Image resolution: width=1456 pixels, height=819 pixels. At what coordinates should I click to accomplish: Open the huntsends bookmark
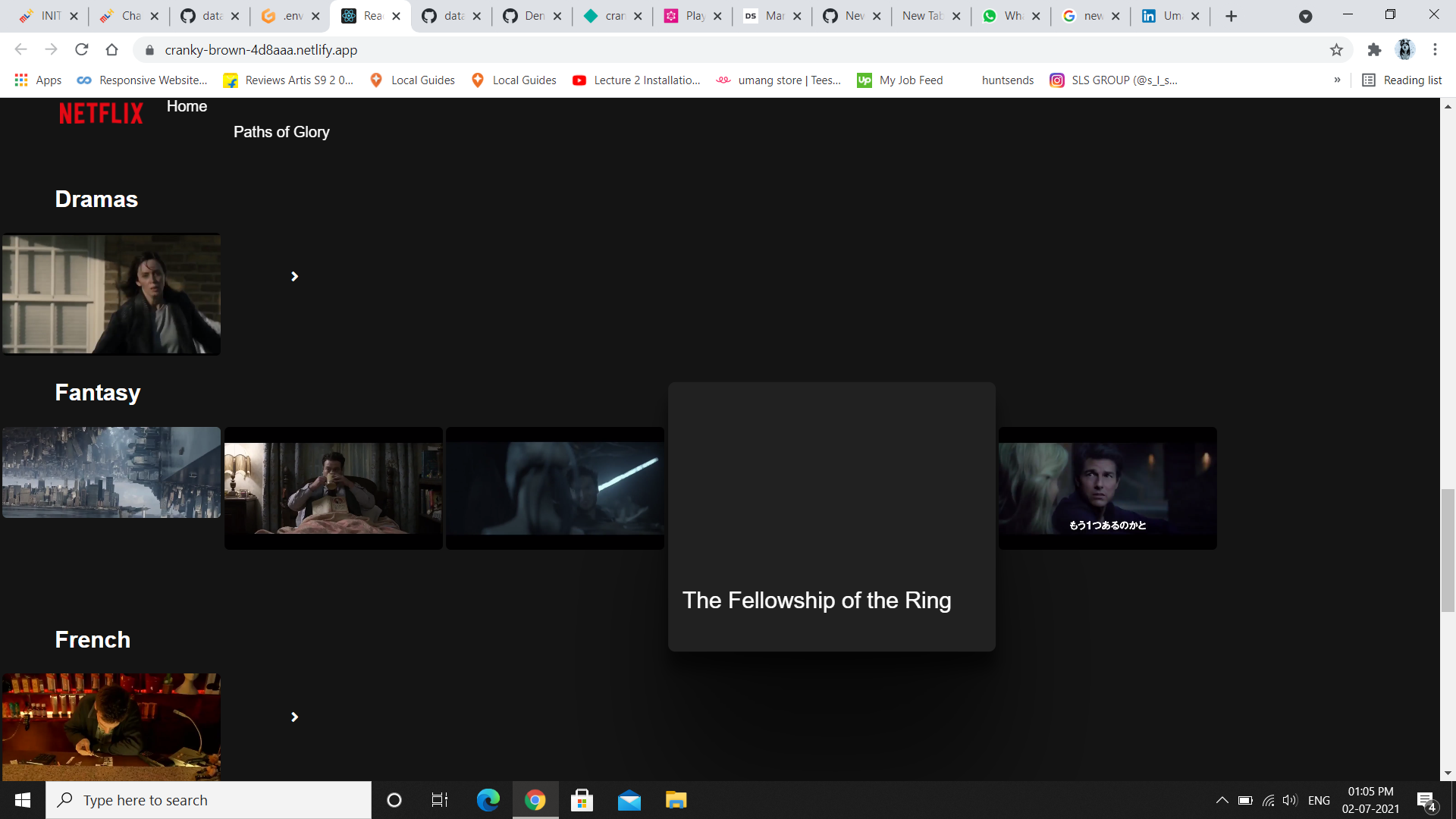pyautogui.click(x=1007, y=80)
